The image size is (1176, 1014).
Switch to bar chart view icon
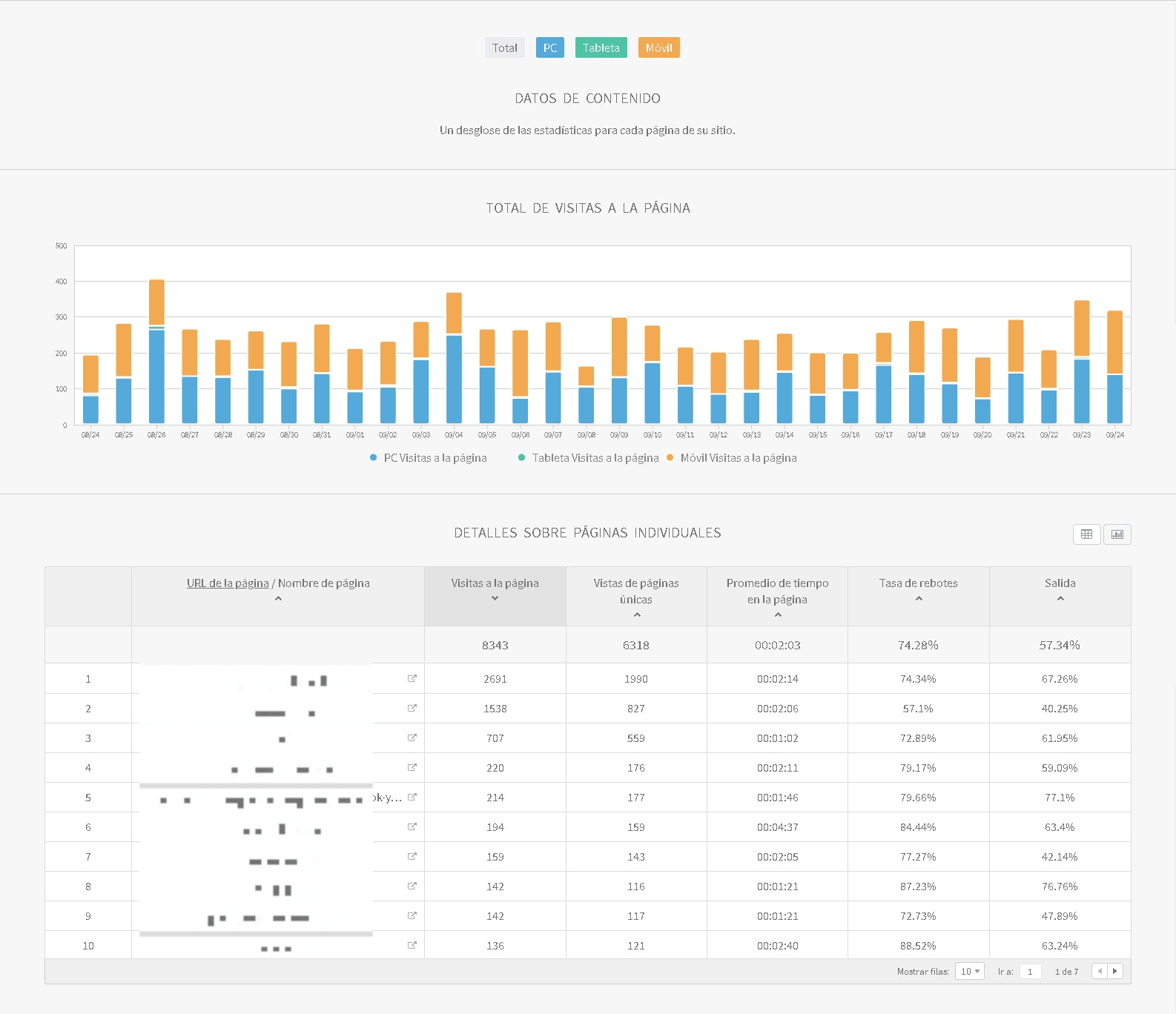coord(1117,534)
